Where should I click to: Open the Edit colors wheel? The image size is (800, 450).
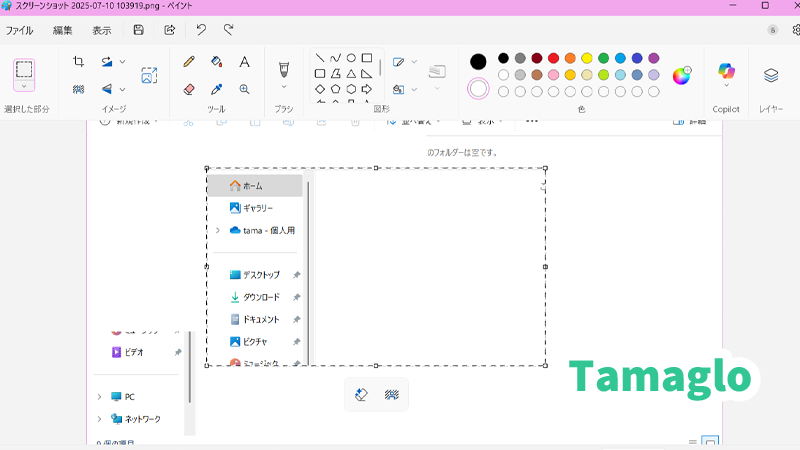point(681,75)
